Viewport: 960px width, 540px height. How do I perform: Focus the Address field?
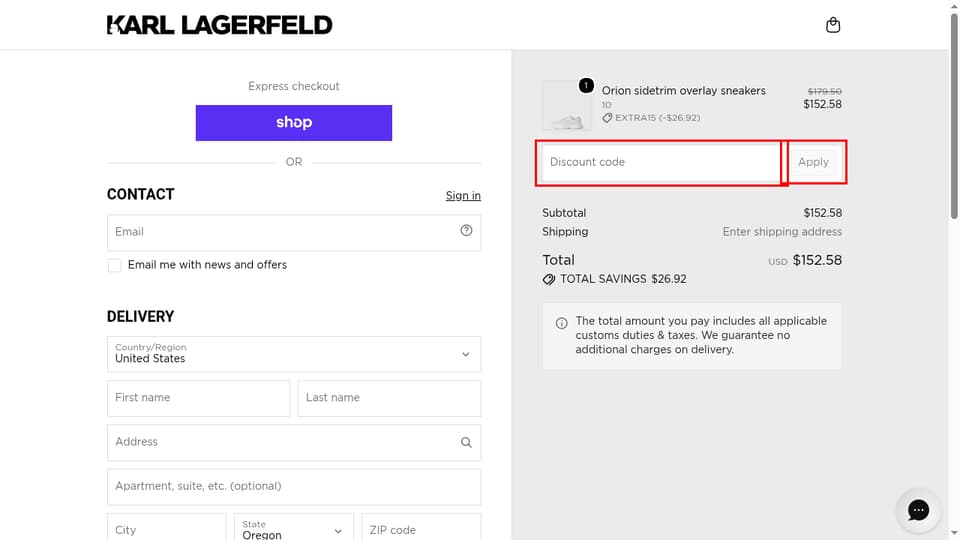click(x=294, y=442)
